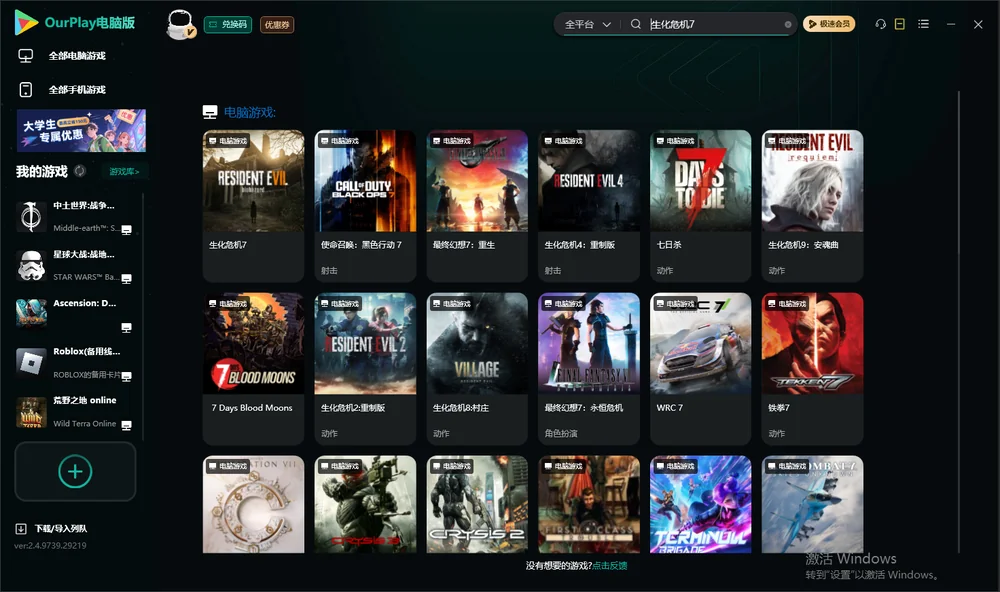Open the user avatar profile
1000x592 pixels.
tap(180, 24)
